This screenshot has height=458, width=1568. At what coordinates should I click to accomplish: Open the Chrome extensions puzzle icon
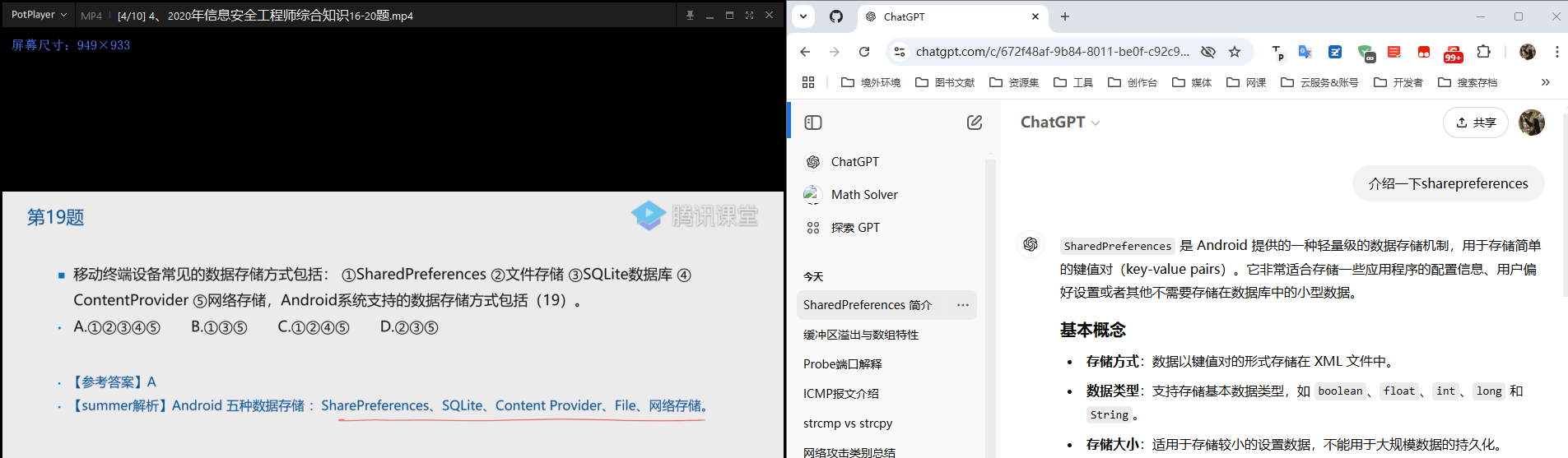(x=1483, y=52)
